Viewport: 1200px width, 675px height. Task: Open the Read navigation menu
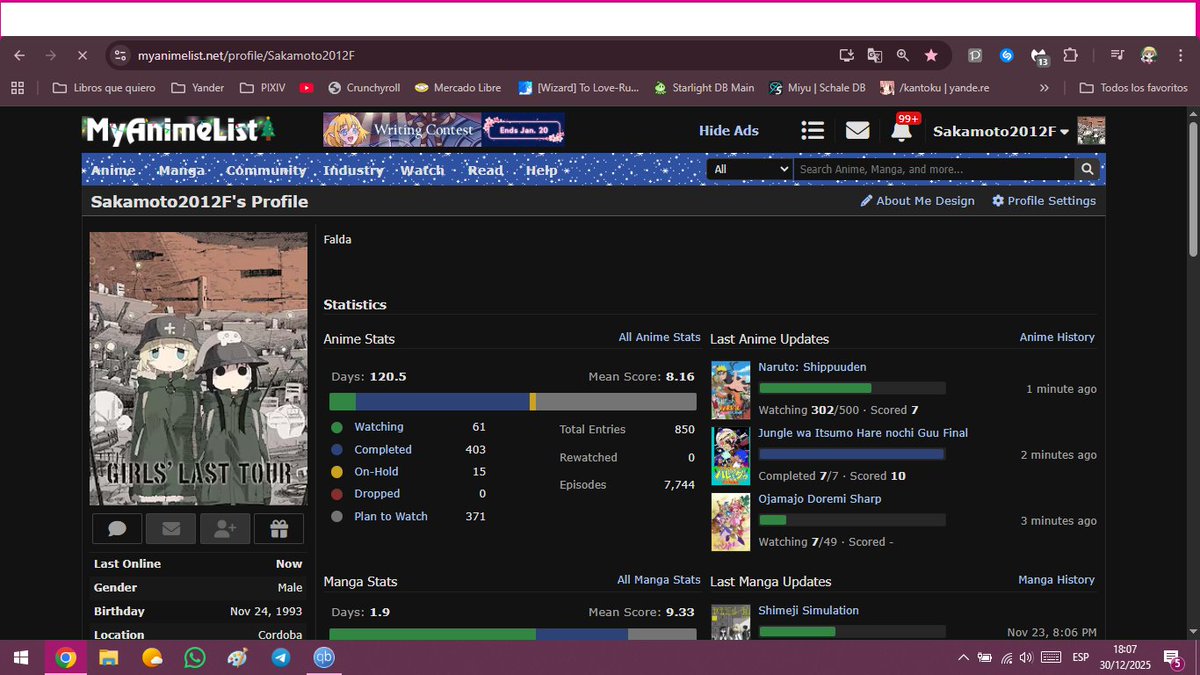tap(486, 170)
